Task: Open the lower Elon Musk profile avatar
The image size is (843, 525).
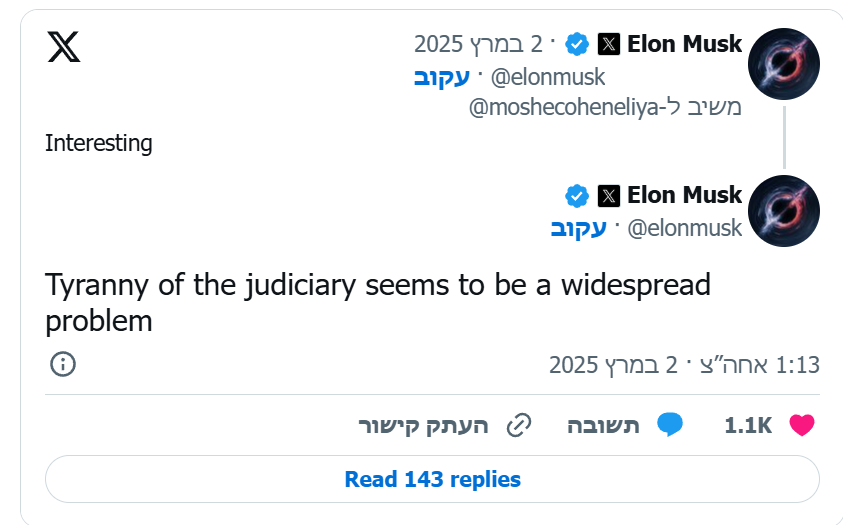Action: [784, 210]
